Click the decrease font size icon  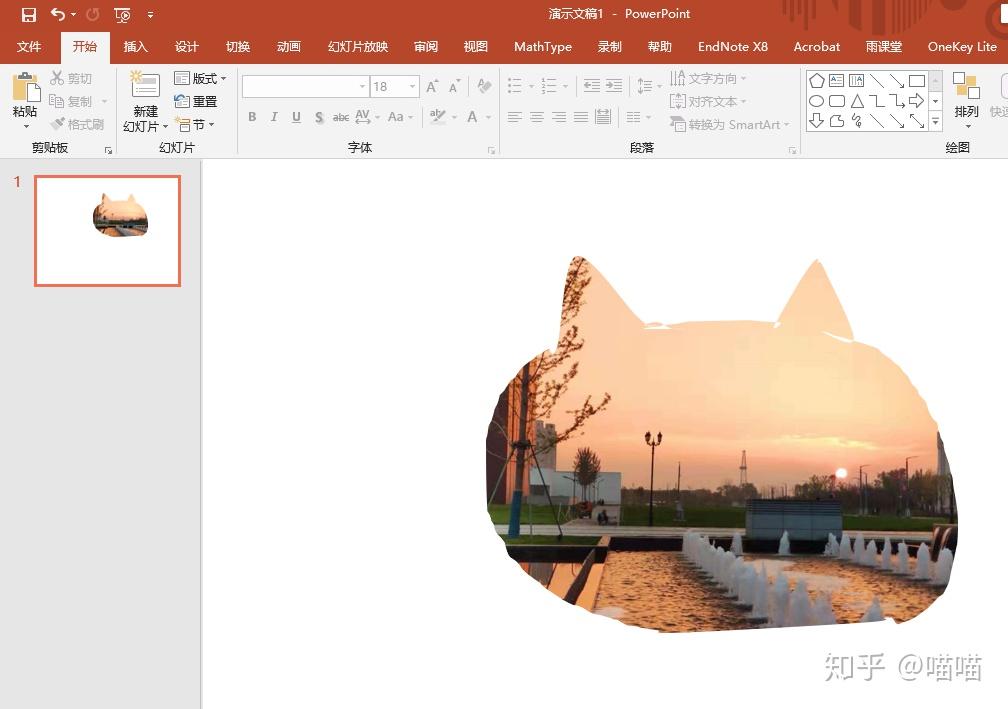pyautogui.click(x=454, y=86)
